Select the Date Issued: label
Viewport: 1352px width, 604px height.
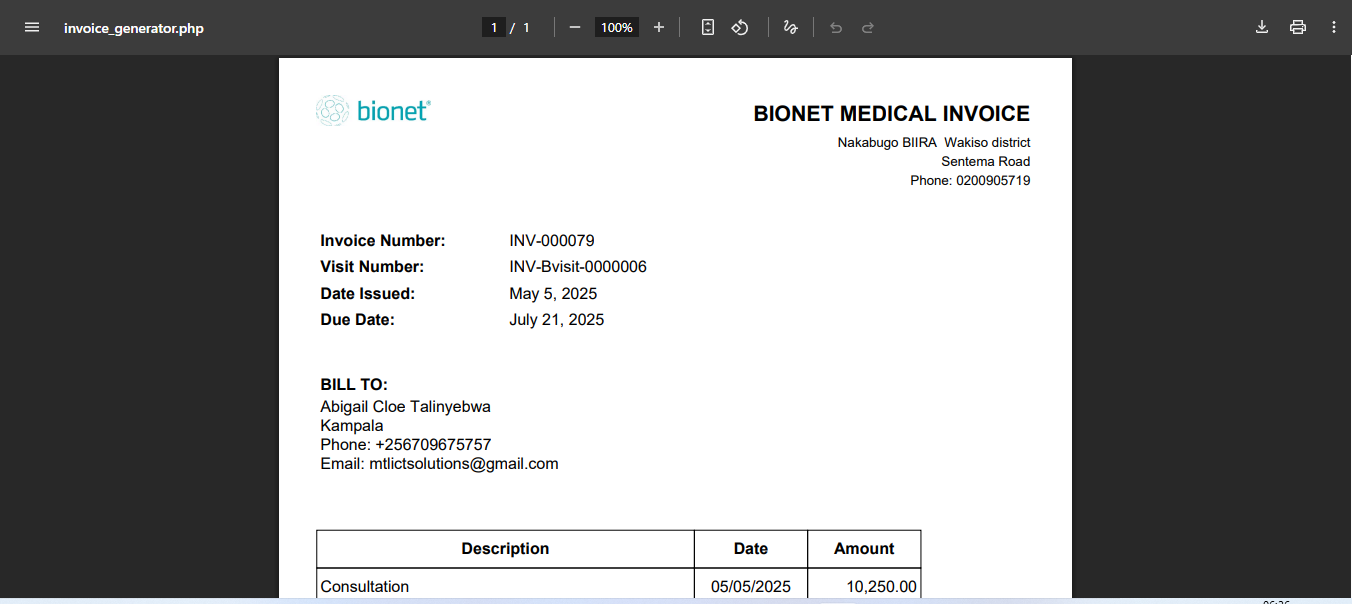coord(368,294)
